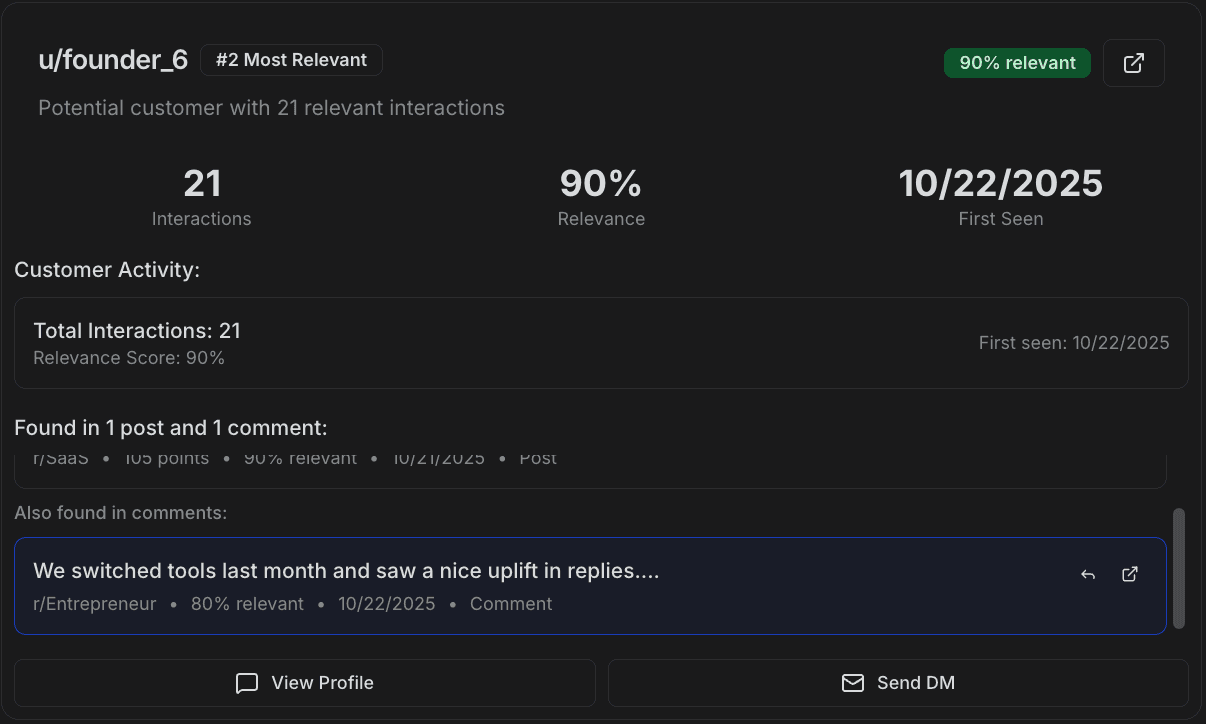Click the reply arrow icon on the comment

pos(1088,574)
